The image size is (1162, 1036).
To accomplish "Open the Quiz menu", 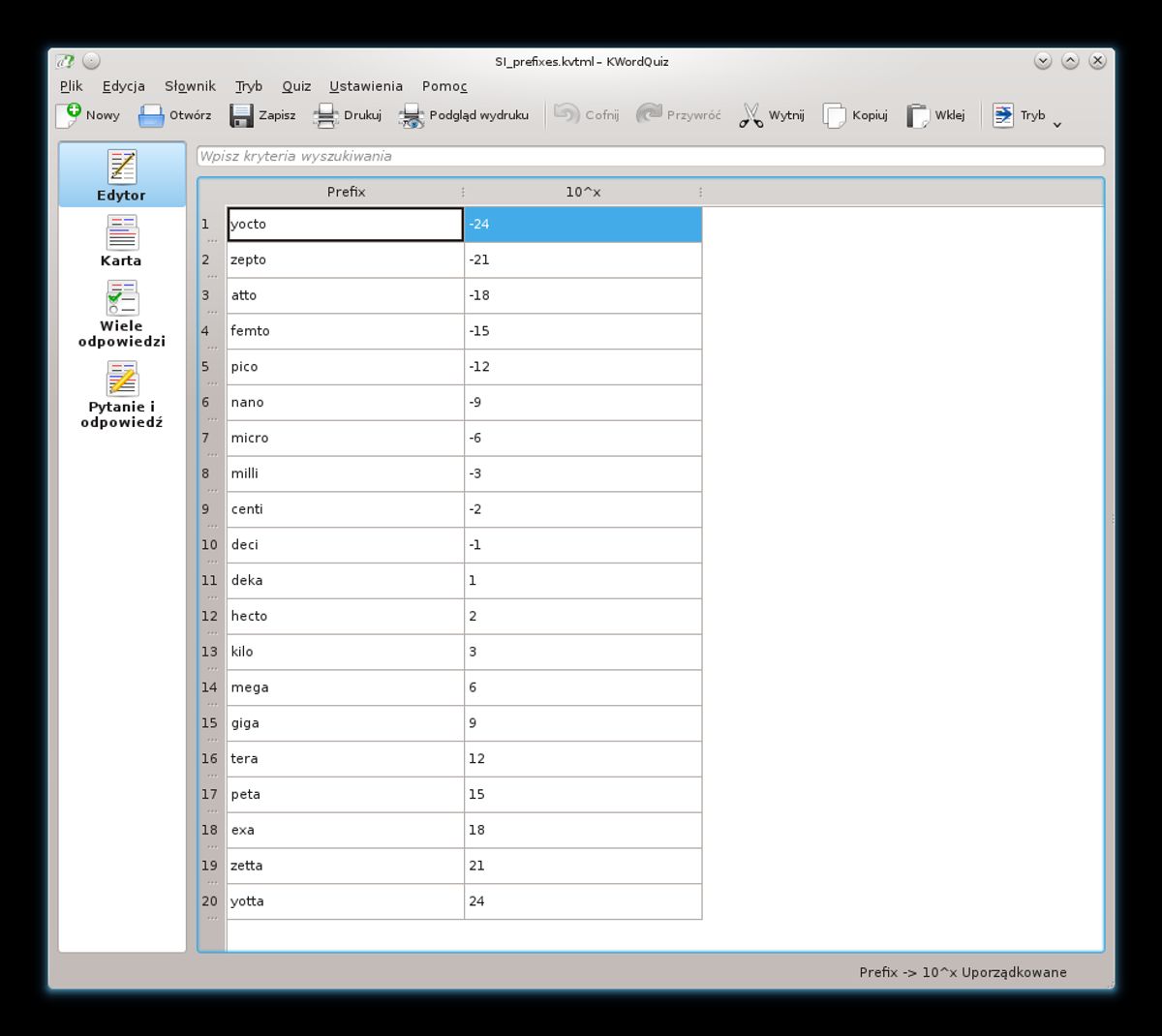I will click(x=296, y=86).
